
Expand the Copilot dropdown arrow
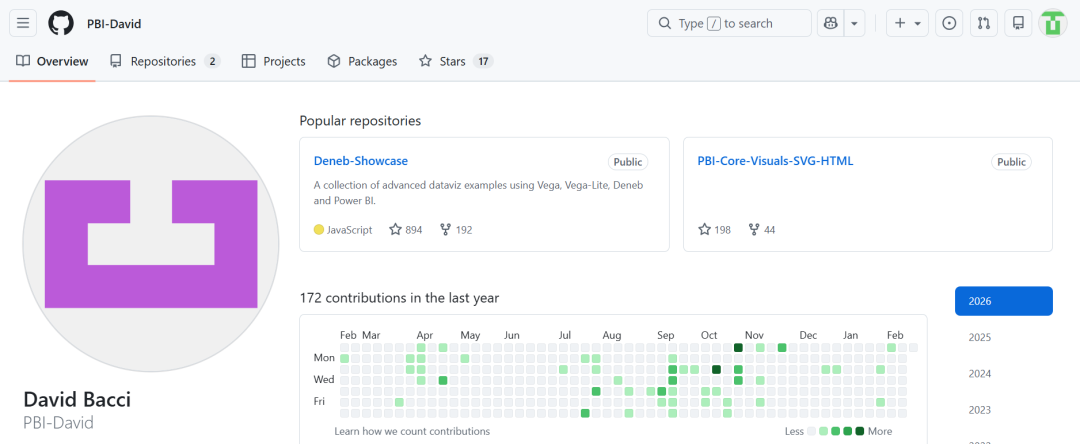pyautogui.click(x=854, y=23)
